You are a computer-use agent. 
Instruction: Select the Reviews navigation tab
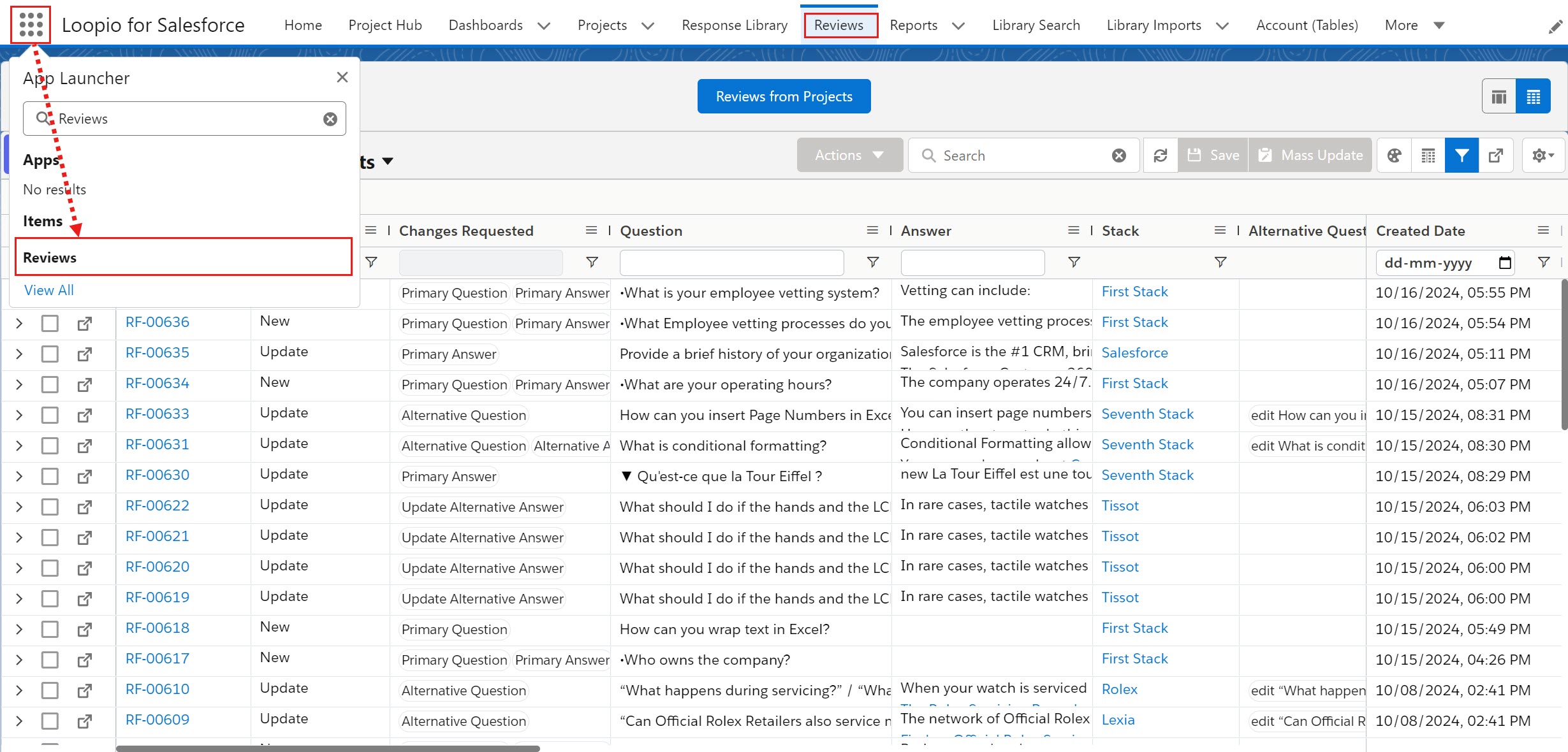(839, 25)
